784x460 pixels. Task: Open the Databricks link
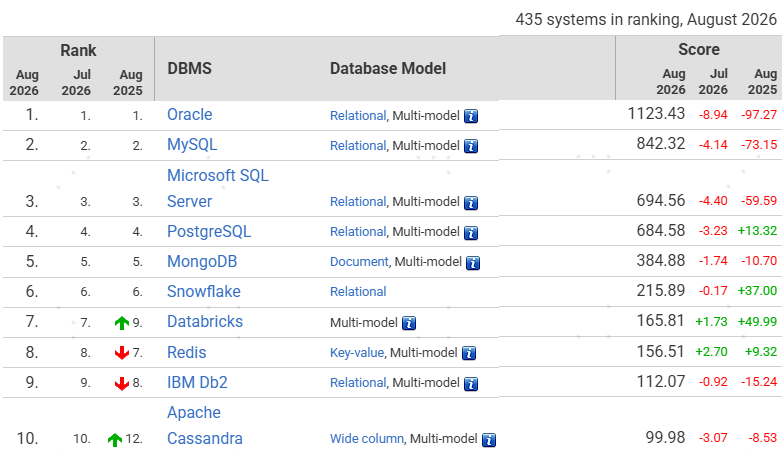(204, 322)
